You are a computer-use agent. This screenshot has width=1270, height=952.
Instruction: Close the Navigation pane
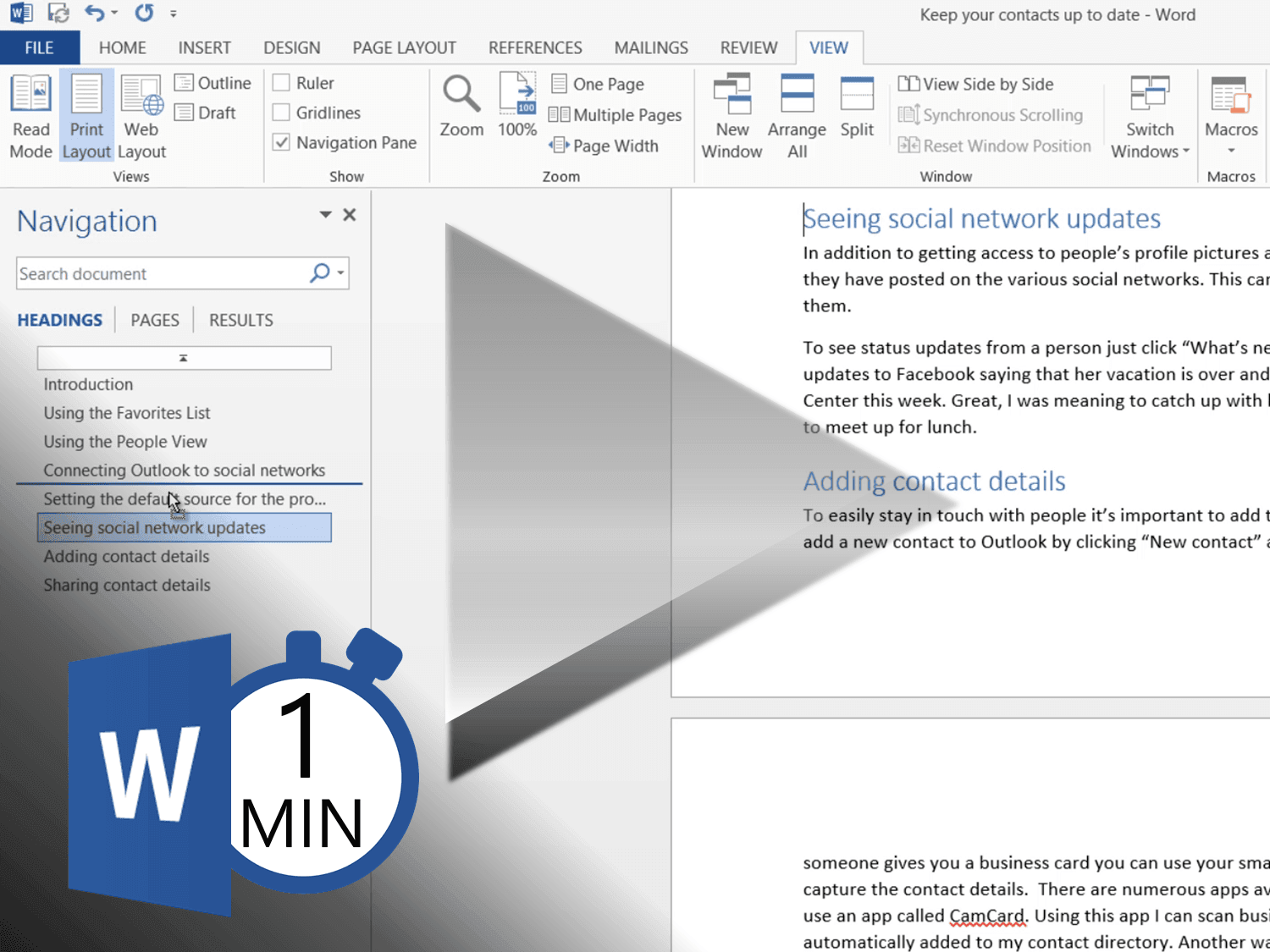click(x=349, y=215)
